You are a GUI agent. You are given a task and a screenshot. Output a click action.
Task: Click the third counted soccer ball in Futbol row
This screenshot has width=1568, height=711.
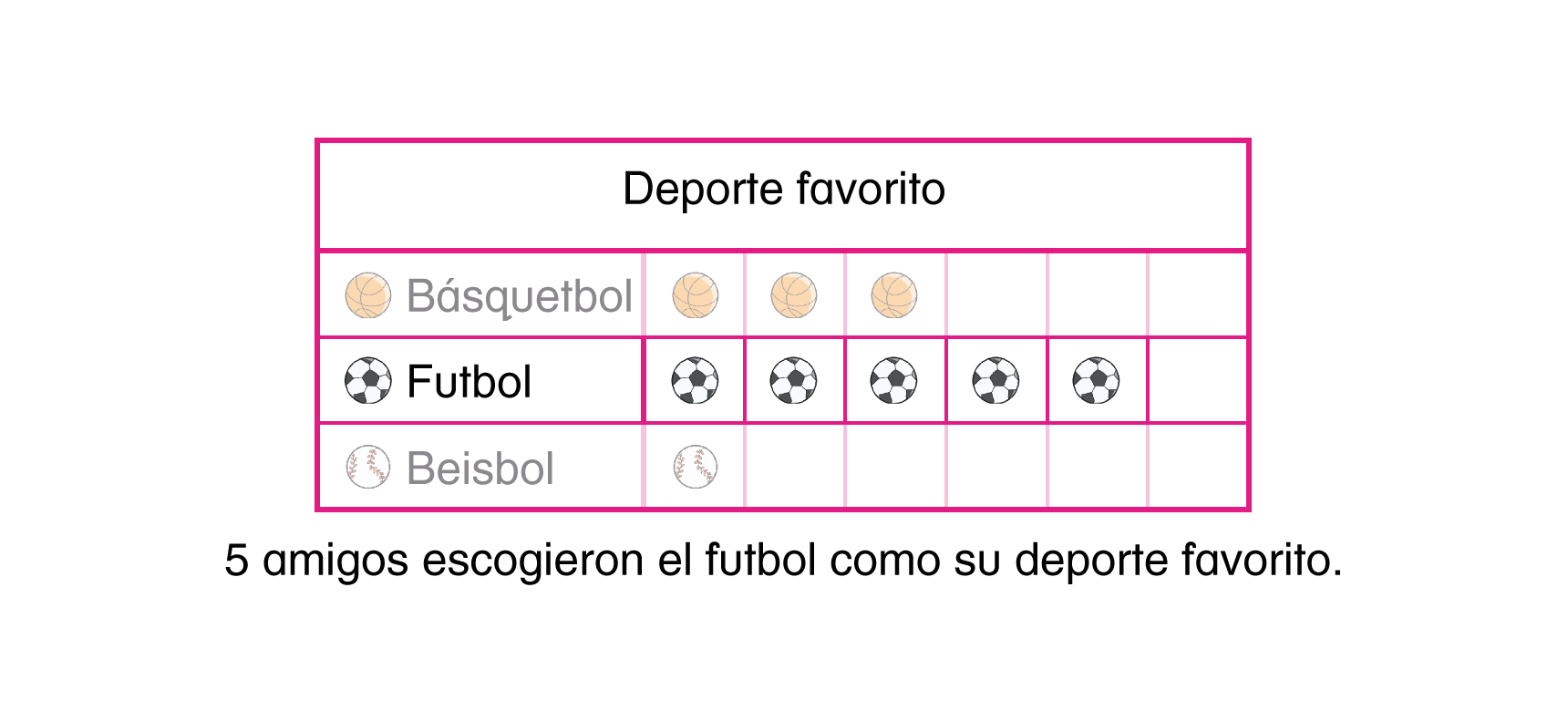pos(894,381)
